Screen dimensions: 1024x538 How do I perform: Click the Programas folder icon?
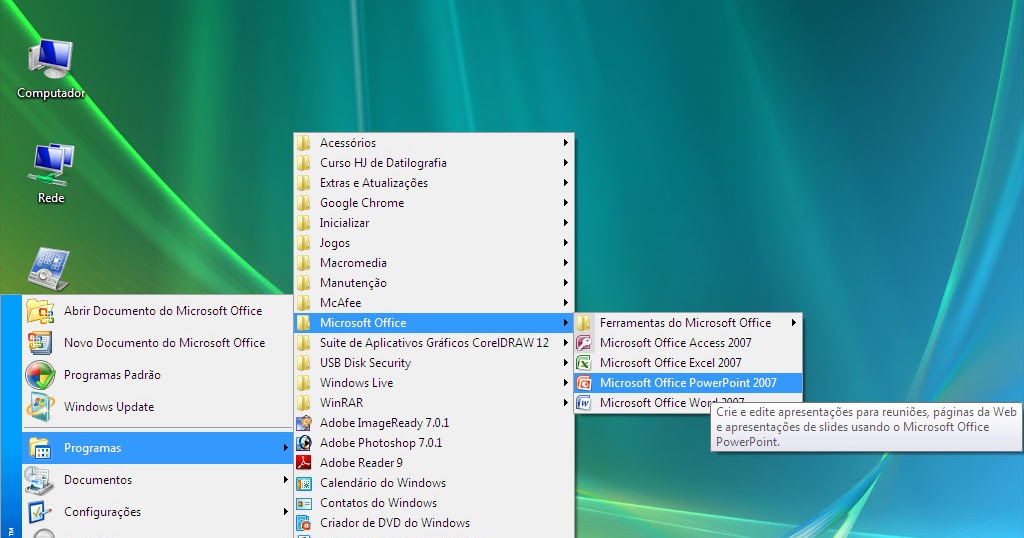coord(40,448)
